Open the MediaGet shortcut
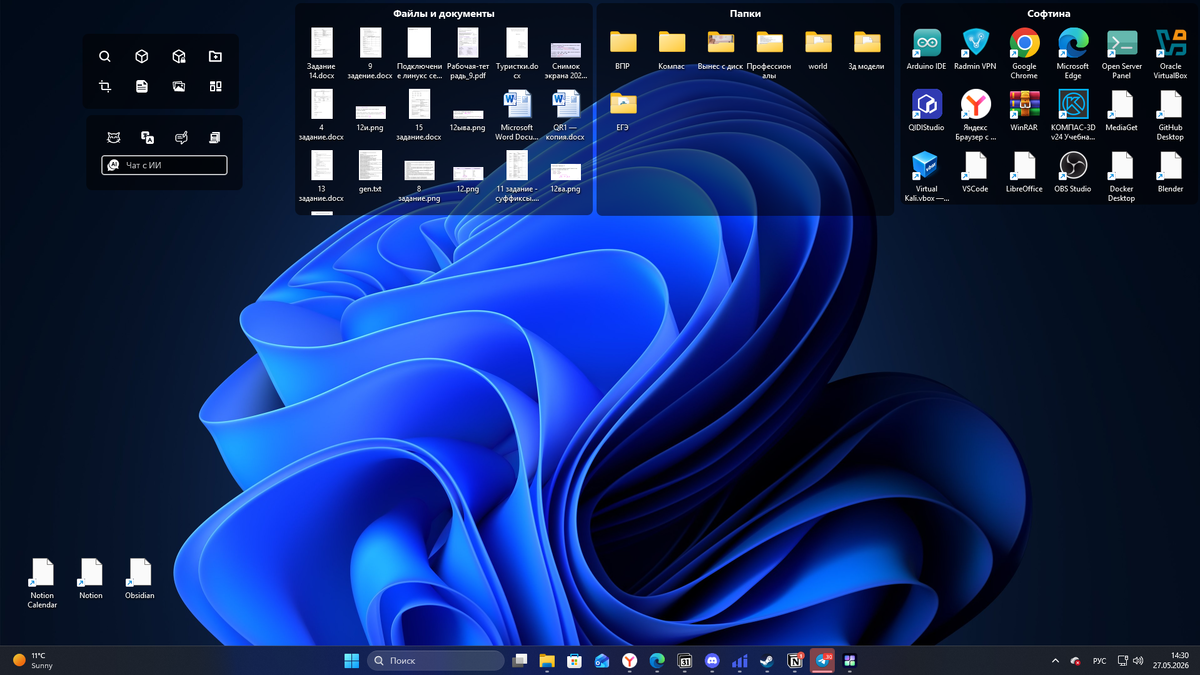 click(x=1122, y=110)
